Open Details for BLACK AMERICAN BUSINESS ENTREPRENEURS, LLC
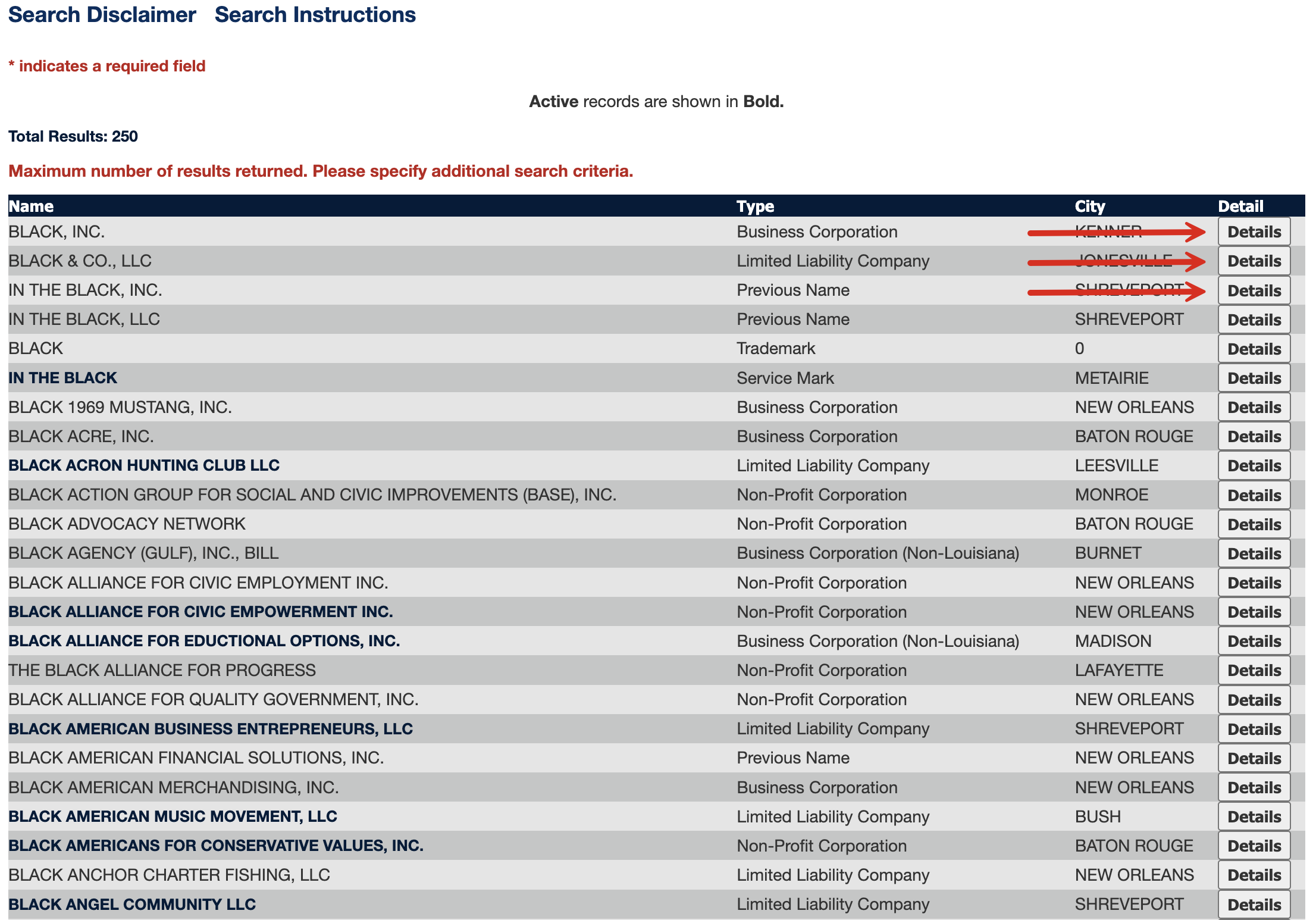The height and width of the screenshot is (920, 1316). pos(1254,729)
